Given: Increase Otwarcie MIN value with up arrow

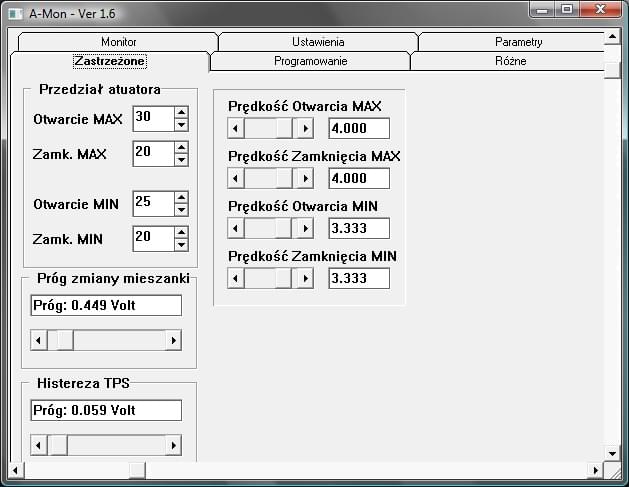Looking at the screenshot, I should pyautogui.click(x=181, y=197).
